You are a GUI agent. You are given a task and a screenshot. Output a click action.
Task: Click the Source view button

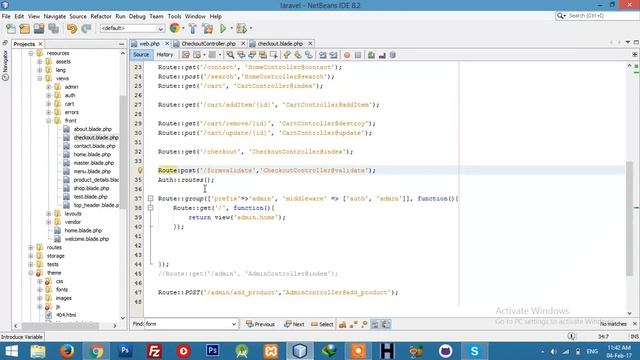coord(141,55)
